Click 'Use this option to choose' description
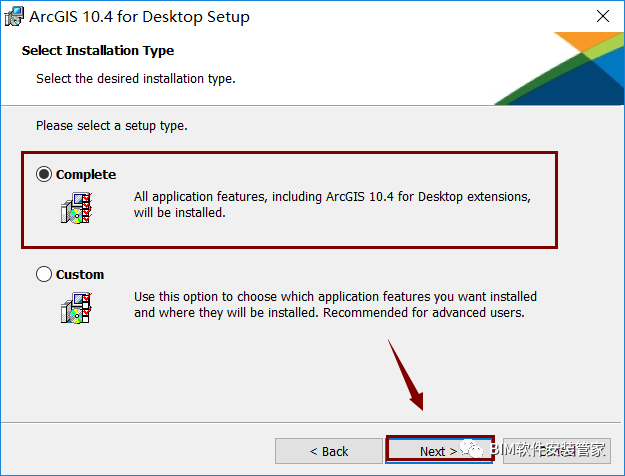 point(335,305)
